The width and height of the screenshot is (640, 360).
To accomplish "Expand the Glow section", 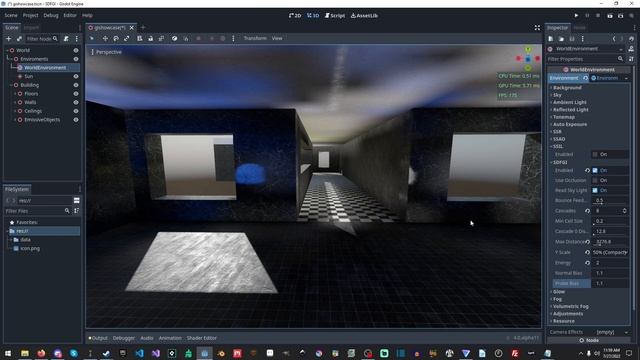I will [559, 292].
